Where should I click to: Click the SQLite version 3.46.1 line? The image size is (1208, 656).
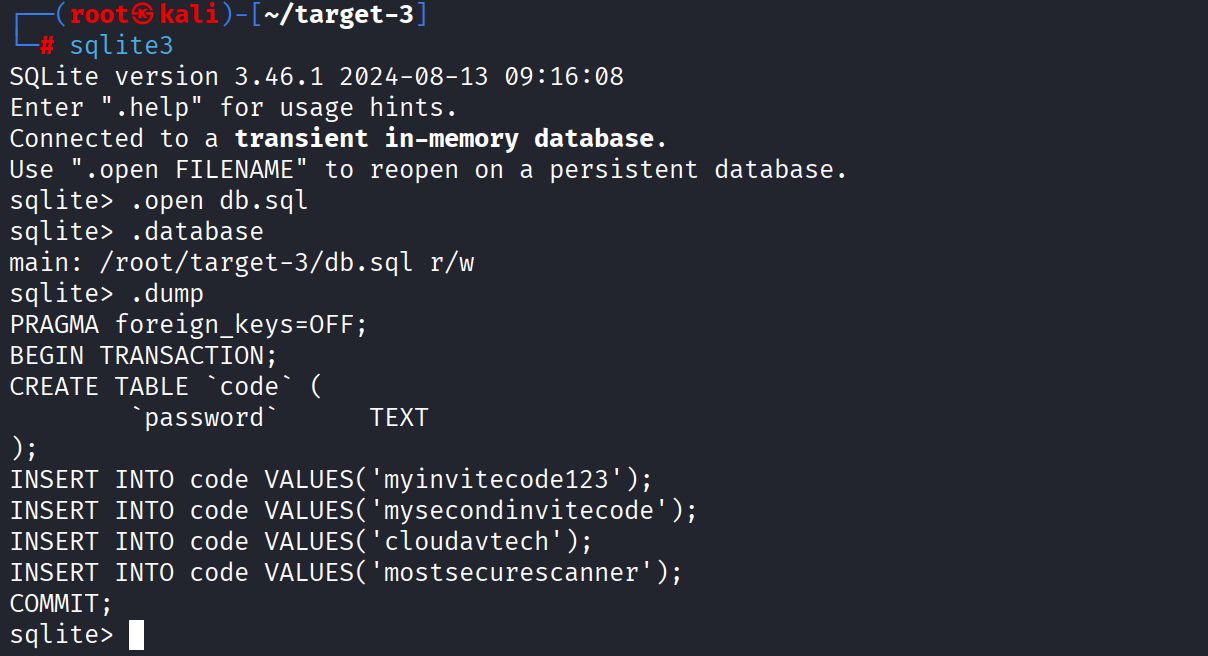click(316, 77)
